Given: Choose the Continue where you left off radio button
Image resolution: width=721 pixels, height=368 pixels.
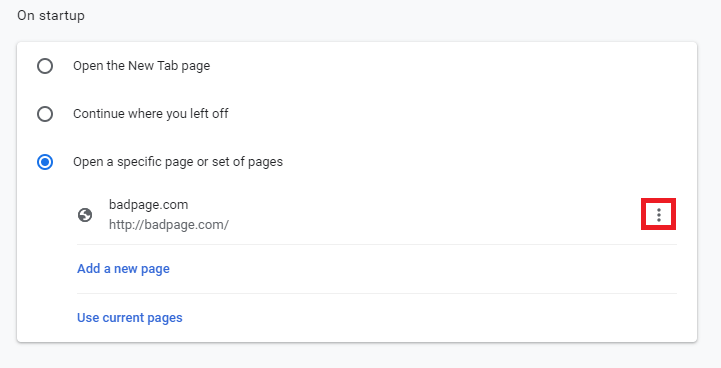Looking at the screenshot, I should pyautogui.click(x=45, y=114).
